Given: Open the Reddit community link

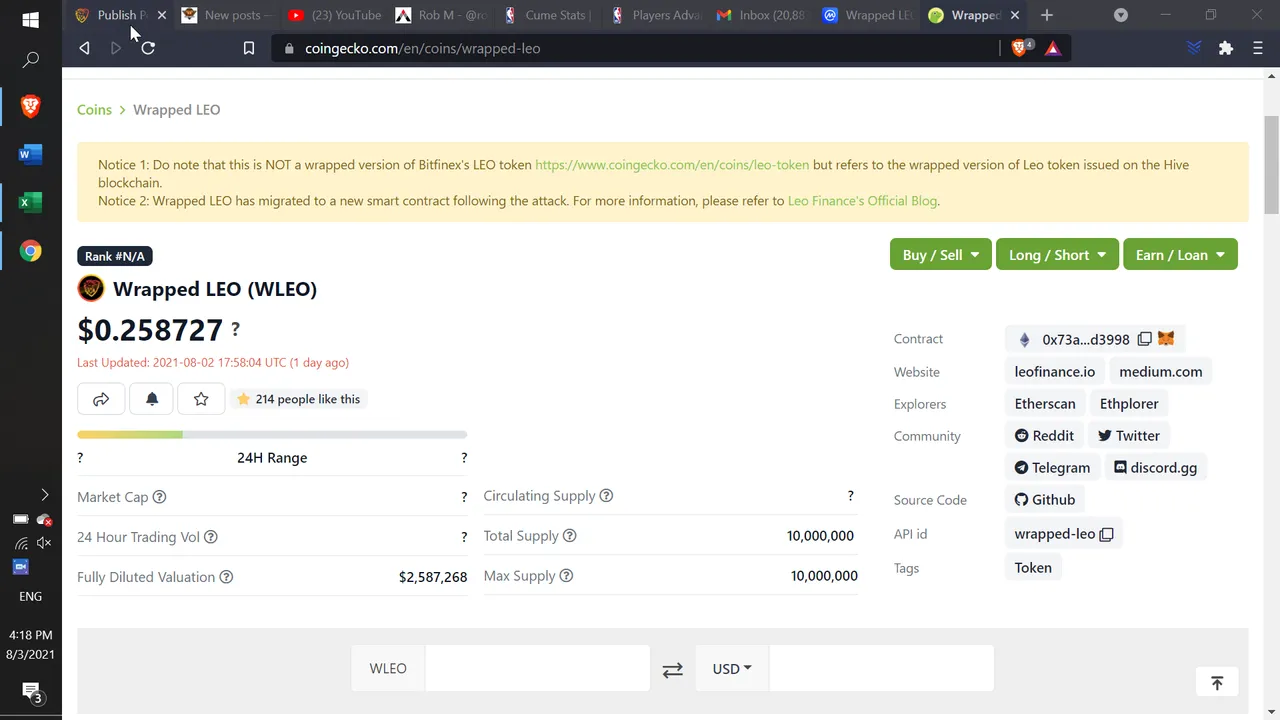Looking at the screenshot, I should [x=1044, y=435].
